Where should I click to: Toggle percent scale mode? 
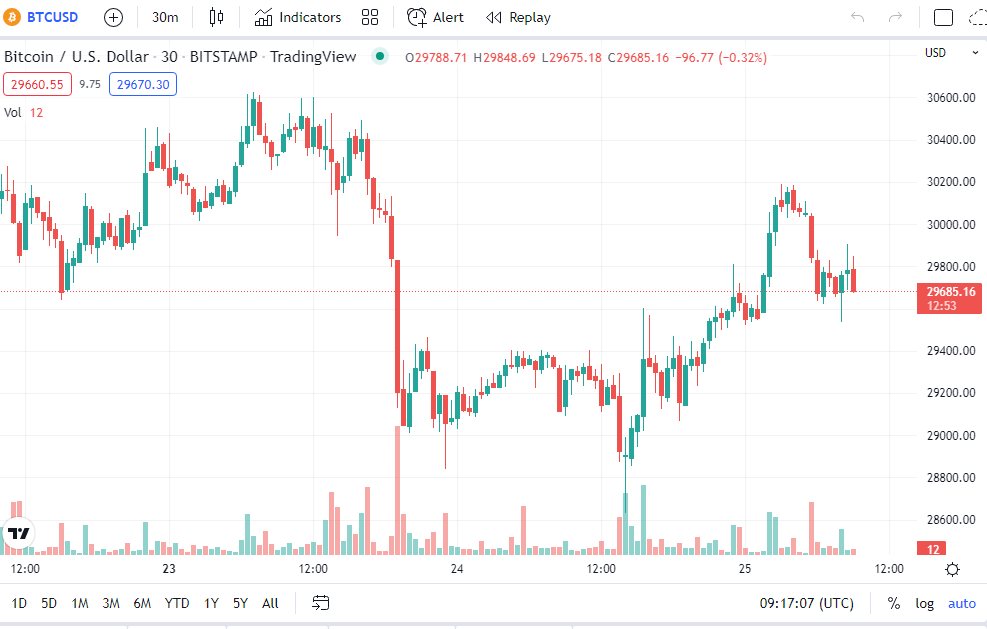click(x=893, y=603)
